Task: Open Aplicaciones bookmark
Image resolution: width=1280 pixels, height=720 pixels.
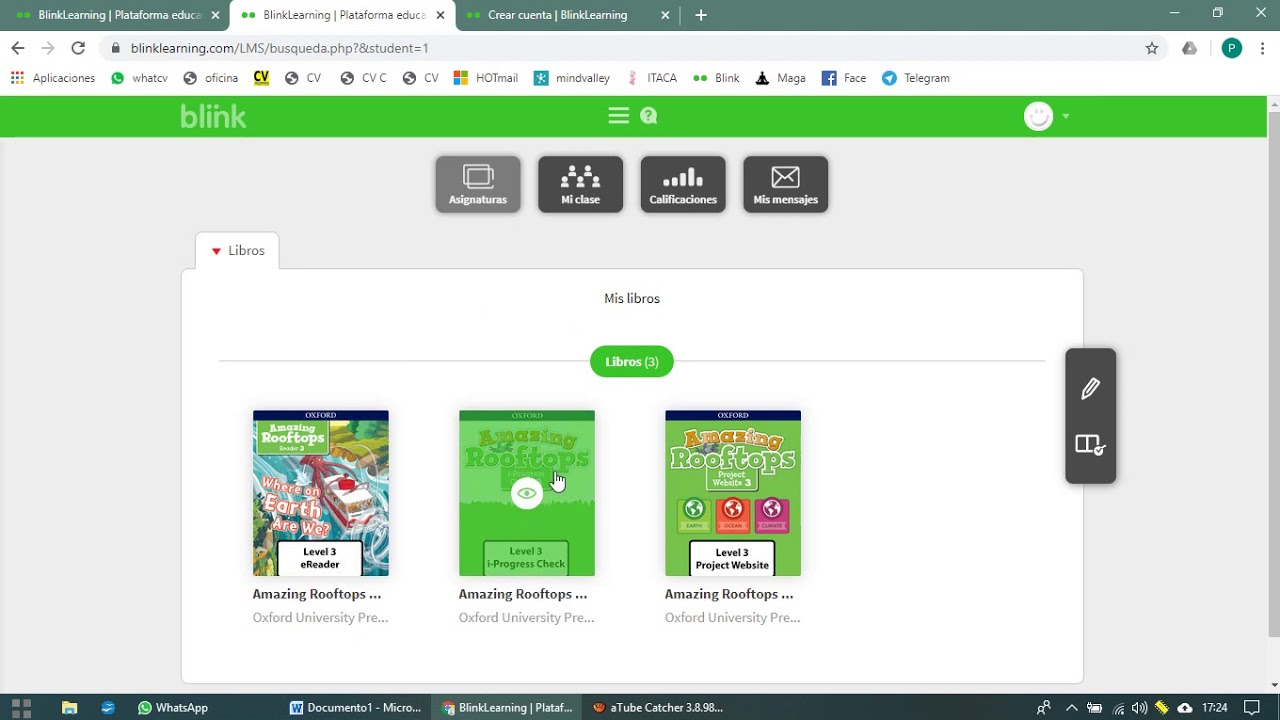Action: (53, 78)
